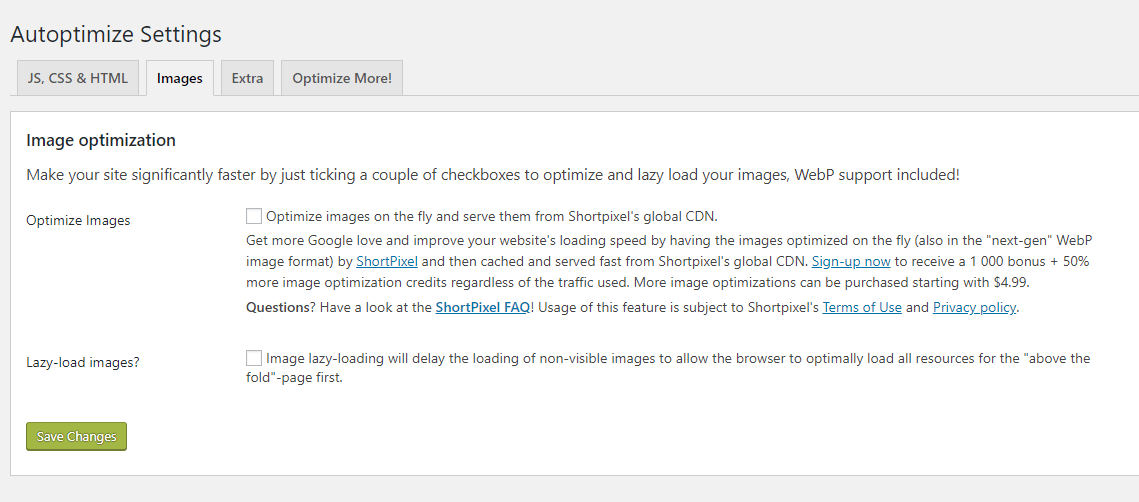Click the Image optimization section heading
1139x502 pixels.
pyautogui.click(x=101, y=140)
